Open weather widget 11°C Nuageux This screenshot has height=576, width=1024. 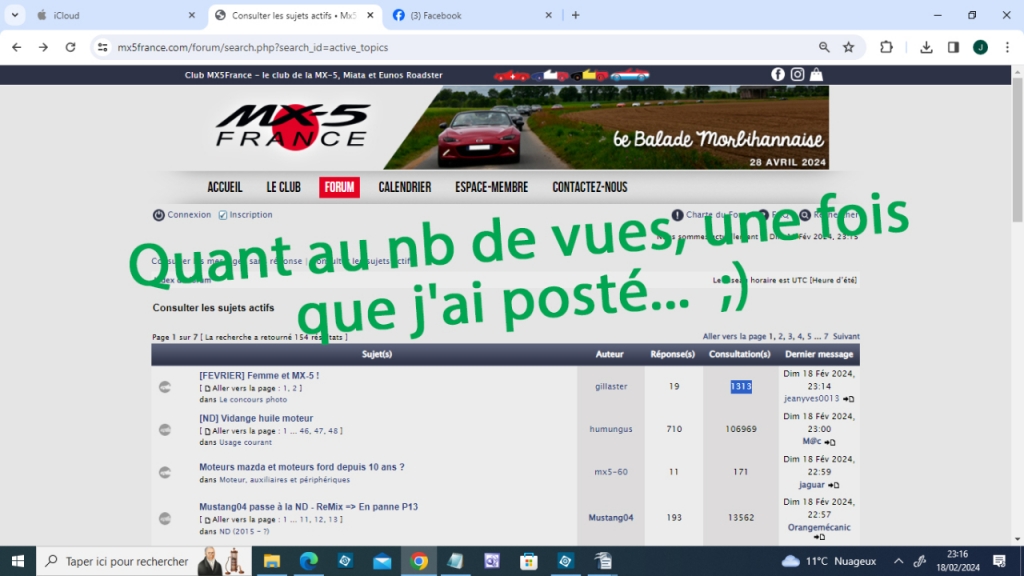[x=829, y=561]
